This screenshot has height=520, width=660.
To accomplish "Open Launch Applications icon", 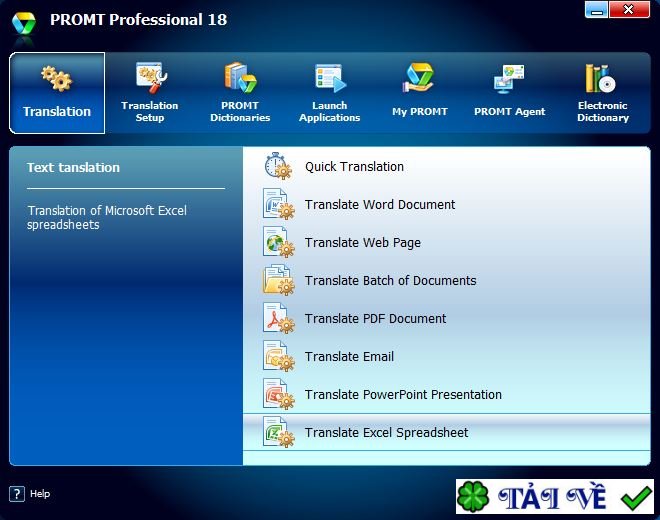I will pyautogui.click(x=330, y=78).
